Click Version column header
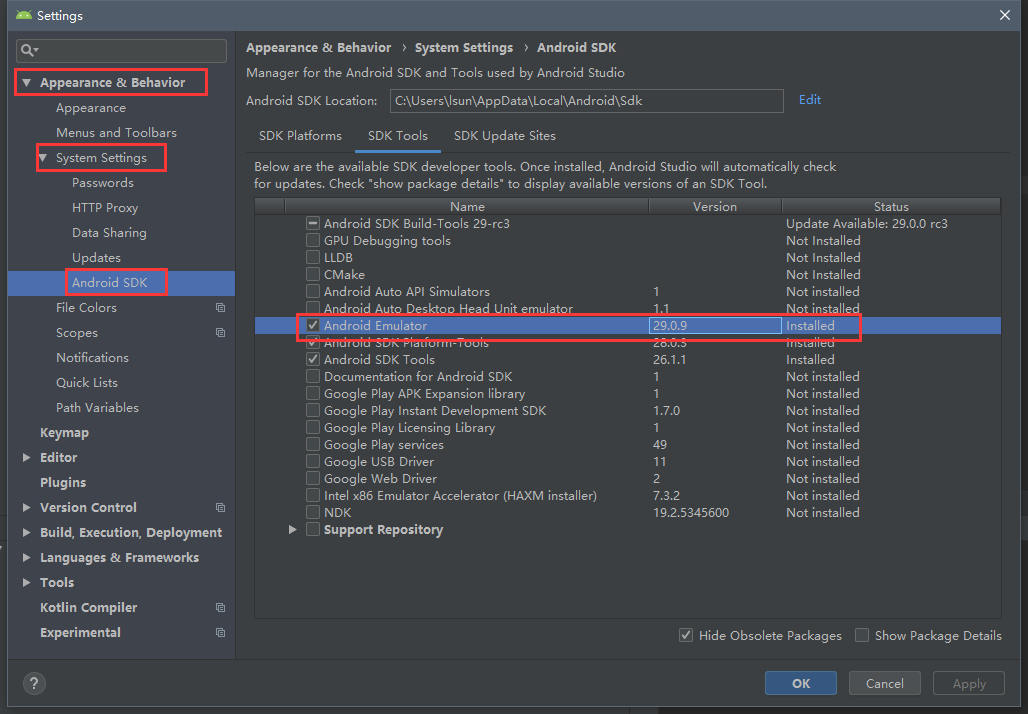 [x=715, y=207]
